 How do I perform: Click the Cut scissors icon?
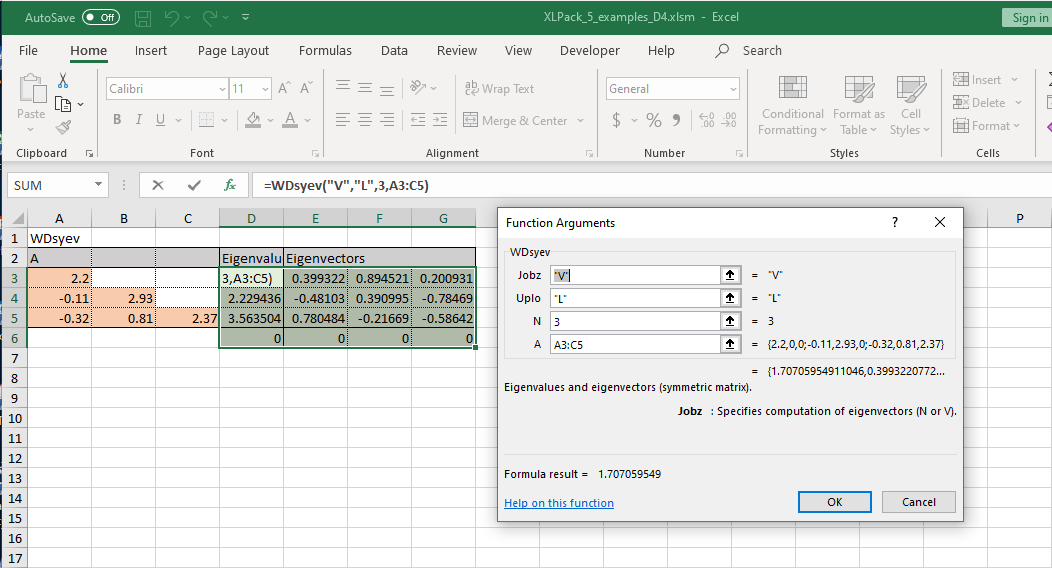(63, 81)
